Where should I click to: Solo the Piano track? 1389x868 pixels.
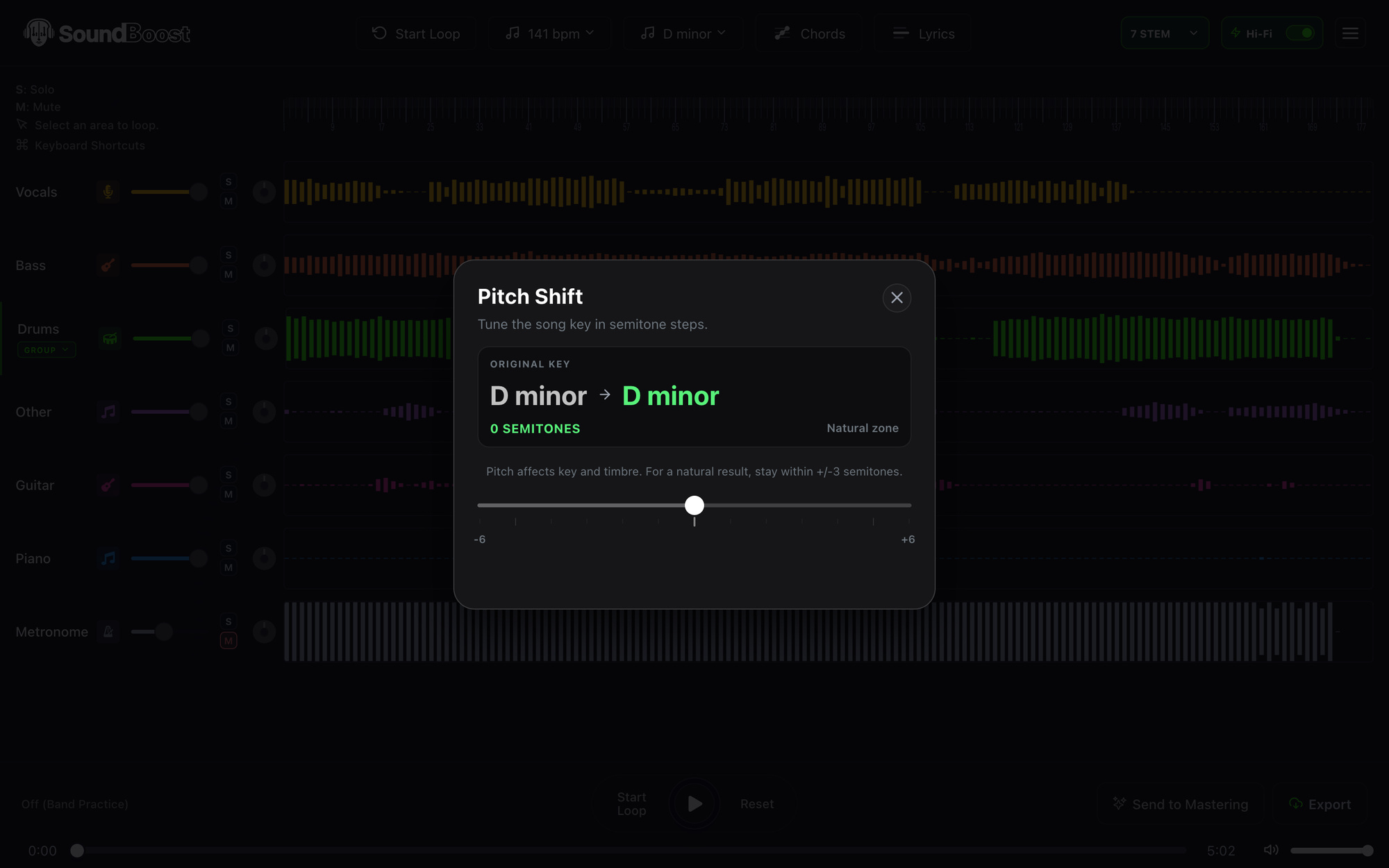(x=228, y=549)
